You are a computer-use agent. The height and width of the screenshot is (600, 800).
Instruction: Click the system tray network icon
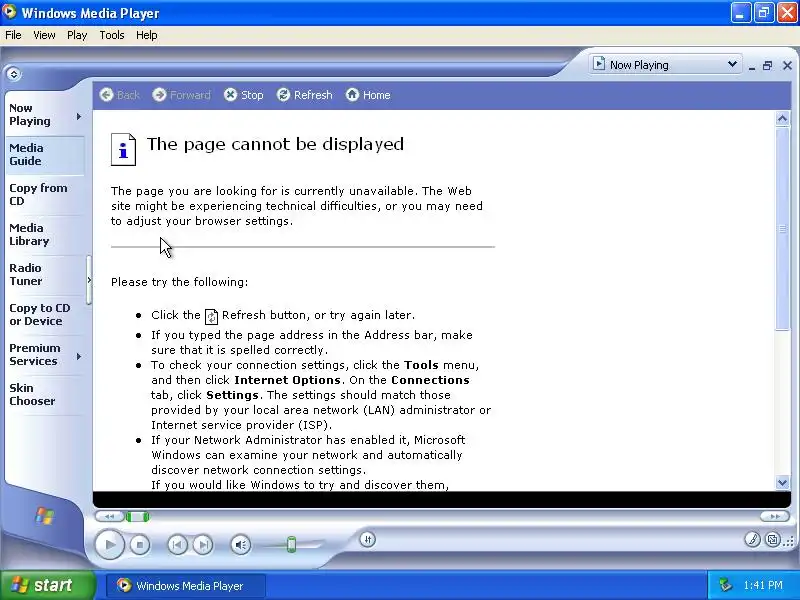pyautogui.click(x=725, y=585)
